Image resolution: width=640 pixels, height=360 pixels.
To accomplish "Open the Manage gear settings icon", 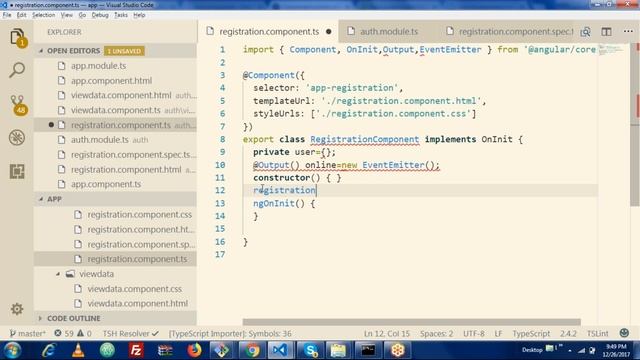I will (17, 309).
